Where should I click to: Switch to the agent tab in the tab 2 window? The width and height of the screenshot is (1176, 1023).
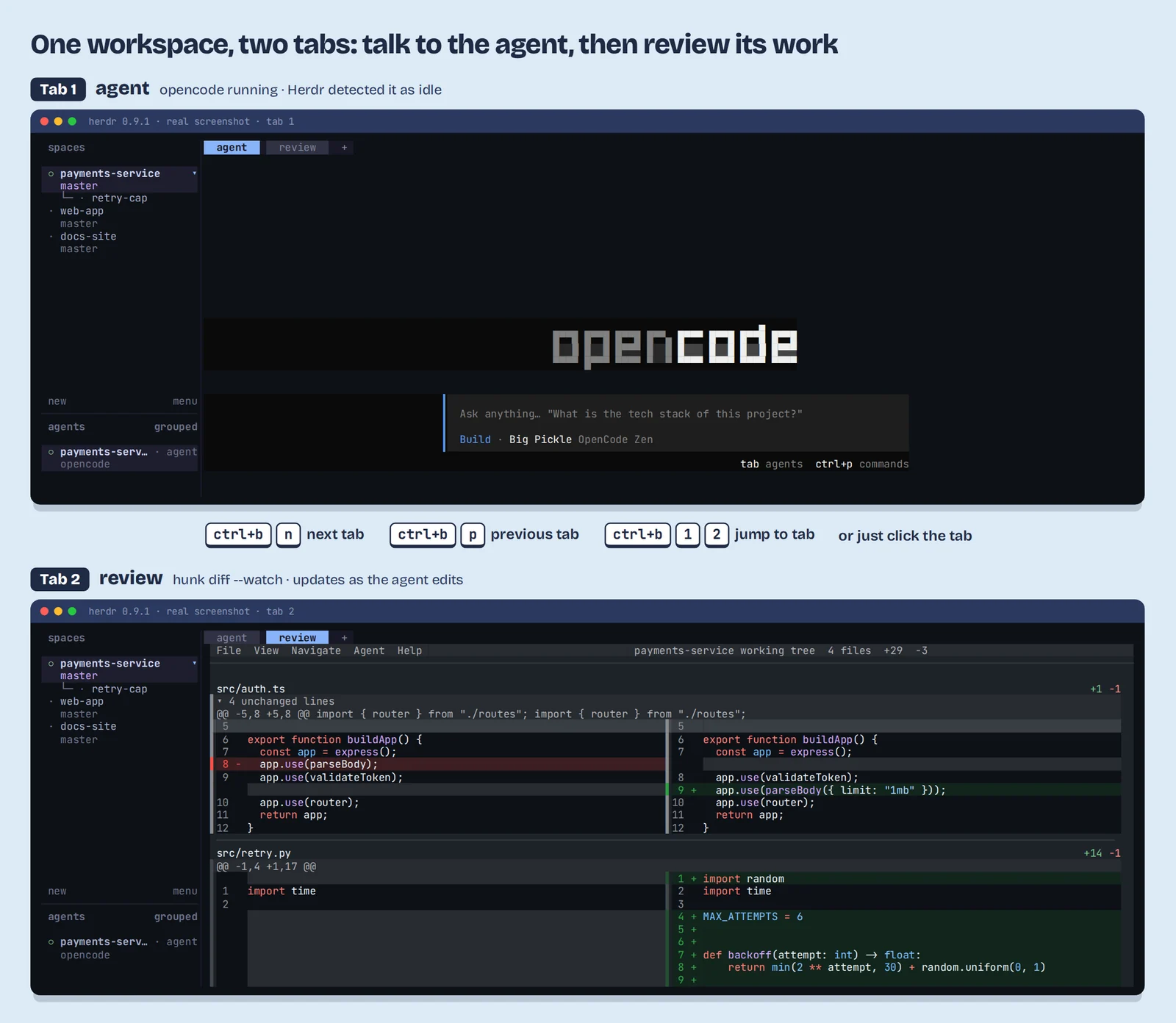[232, 638]
